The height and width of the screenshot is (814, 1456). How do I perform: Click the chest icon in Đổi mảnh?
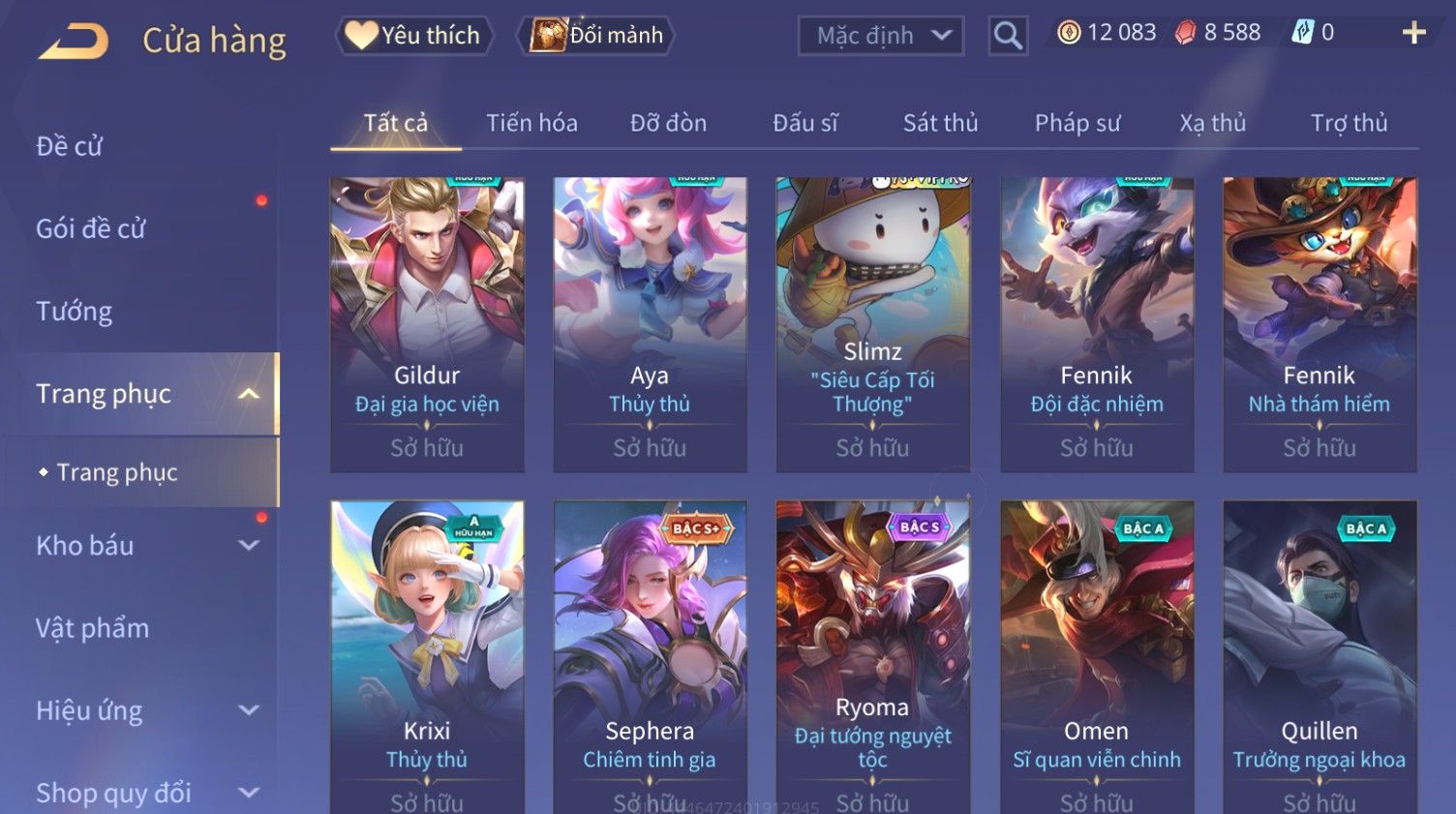(548, 35)
